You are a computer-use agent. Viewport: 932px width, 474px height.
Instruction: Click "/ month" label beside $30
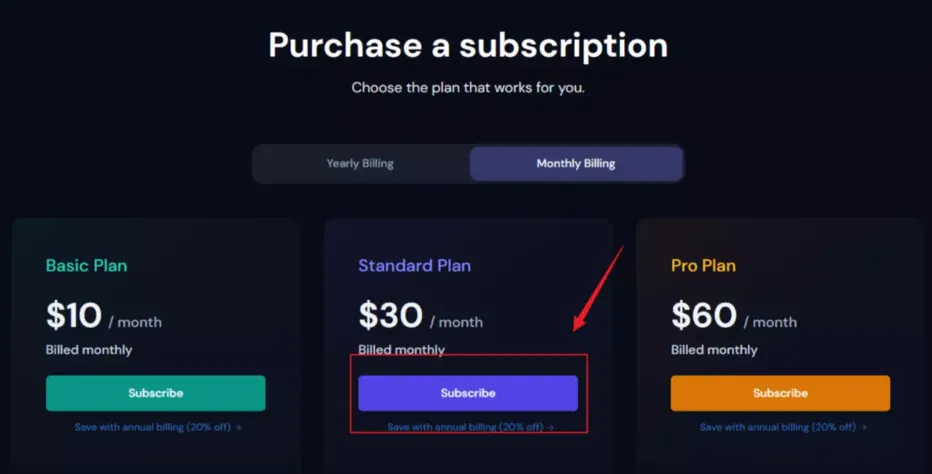[x=456, y=322]
